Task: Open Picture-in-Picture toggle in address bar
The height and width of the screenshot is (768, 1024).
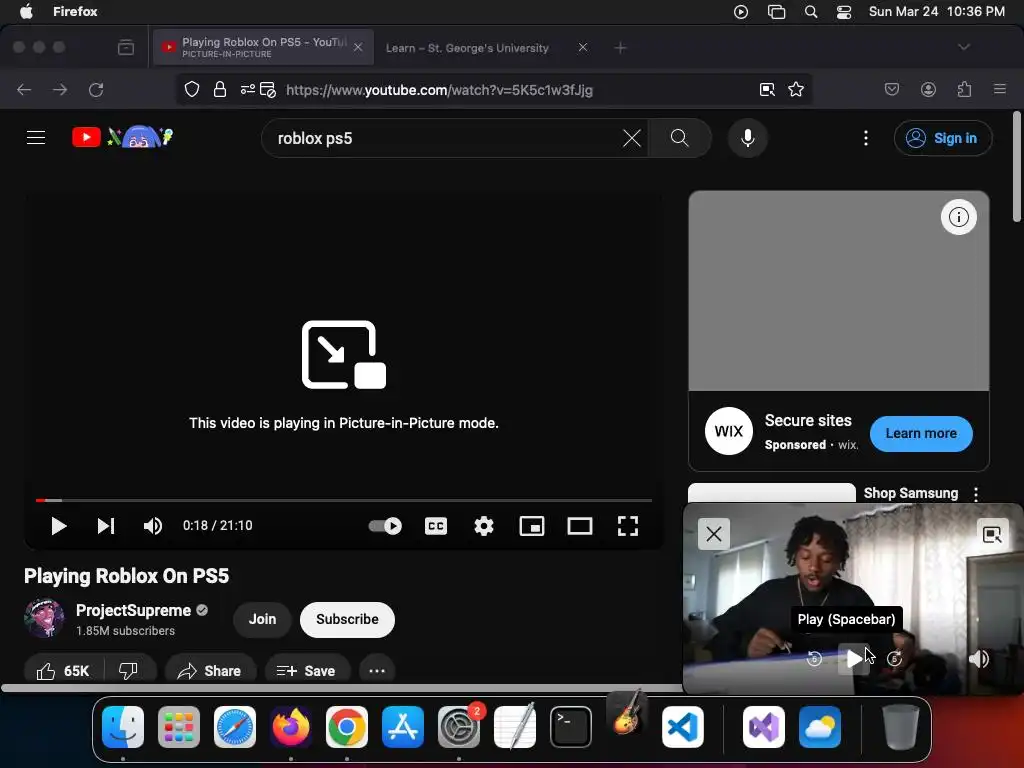Action: point(767,89)
